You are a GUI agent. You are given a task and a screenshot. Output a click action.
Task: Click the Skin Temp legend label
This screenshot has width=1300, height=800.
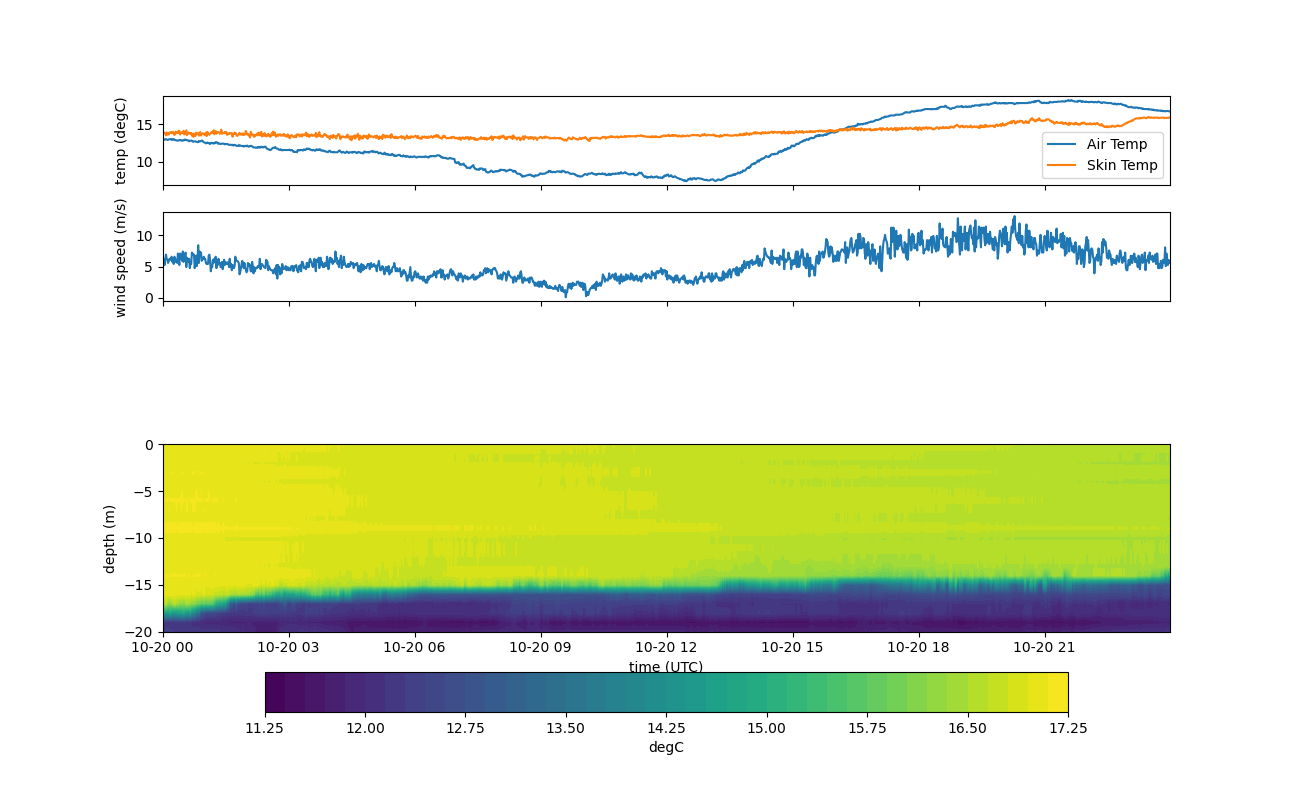click(x=1122, y=165)
